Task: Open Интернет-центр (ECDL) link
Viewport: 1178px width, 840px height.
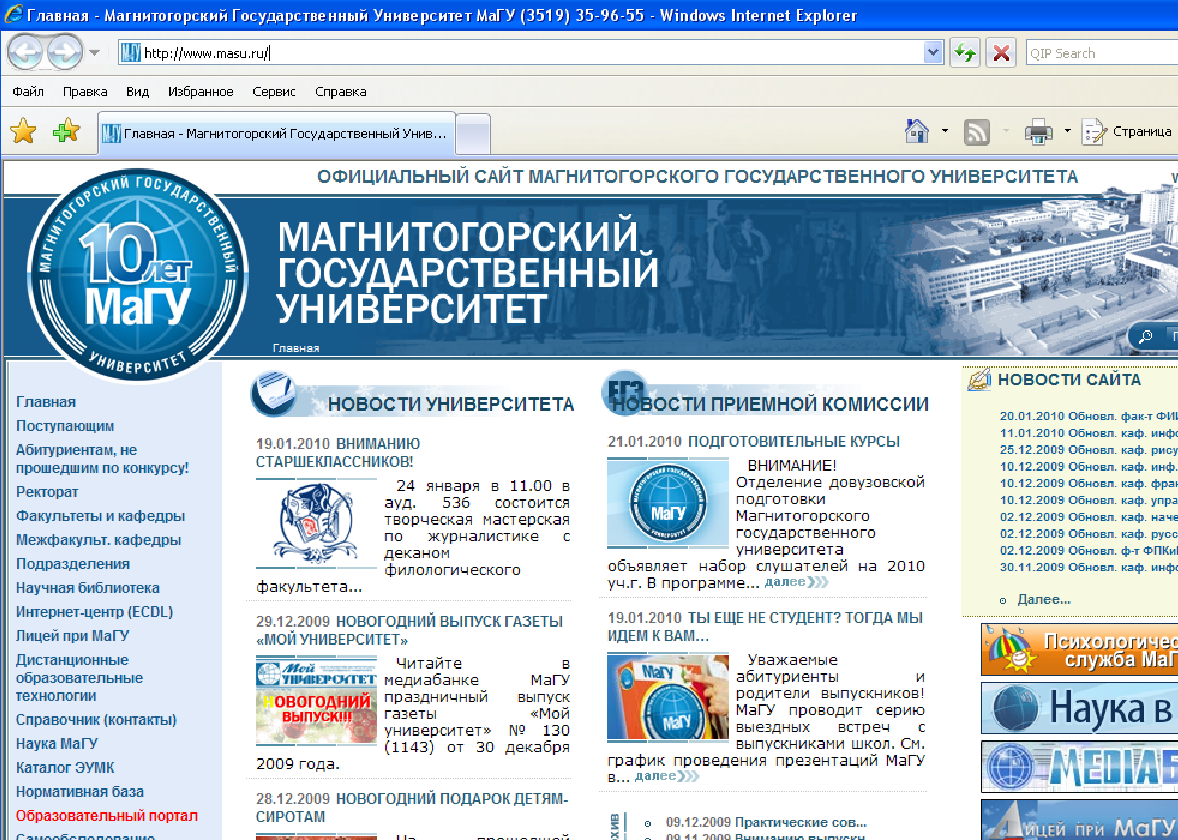Action: tap(95, 612)
